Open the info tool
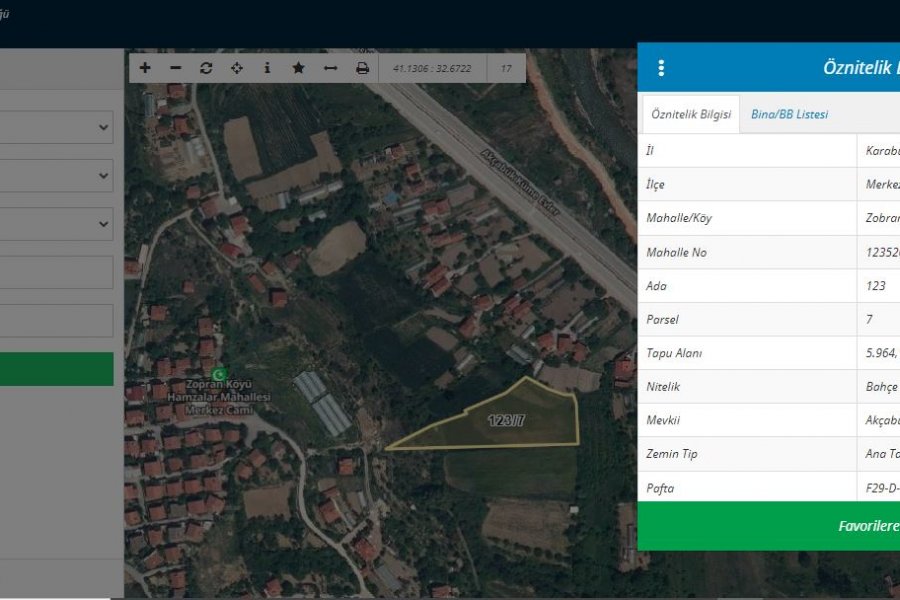The width and height of the screenshot is (900, 600). tap(267, 68)
